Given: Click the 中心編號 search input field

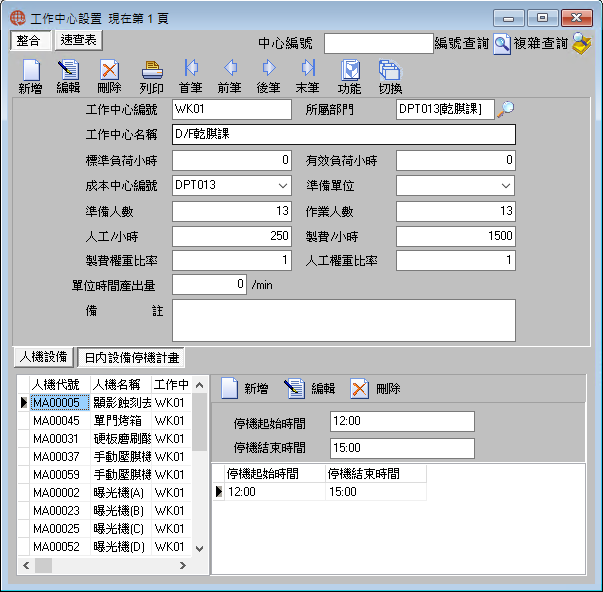Looking at the screenshot, I should pyautogui.click(x=379, y=43).
